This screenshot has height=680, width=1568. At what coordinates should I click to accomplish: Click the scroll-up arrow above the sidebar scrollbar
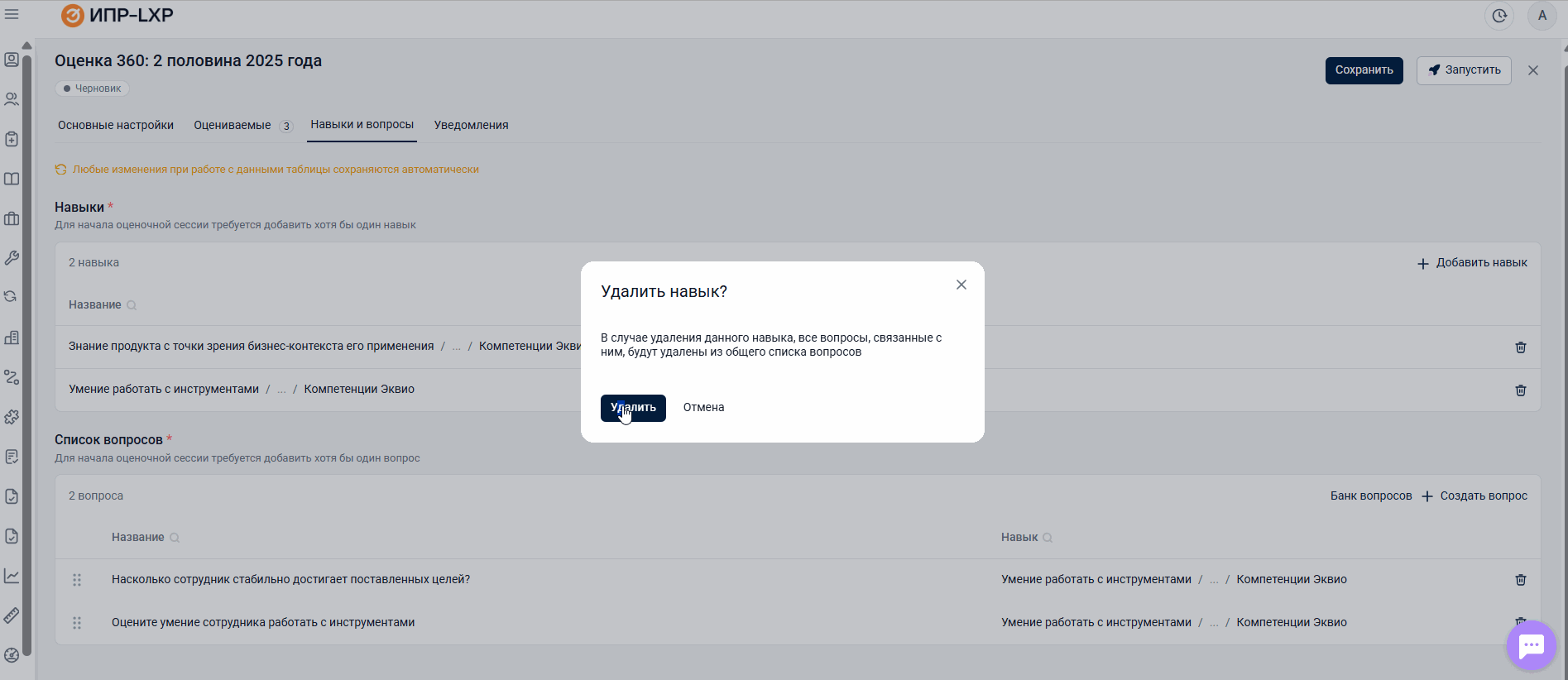(27, 45)
